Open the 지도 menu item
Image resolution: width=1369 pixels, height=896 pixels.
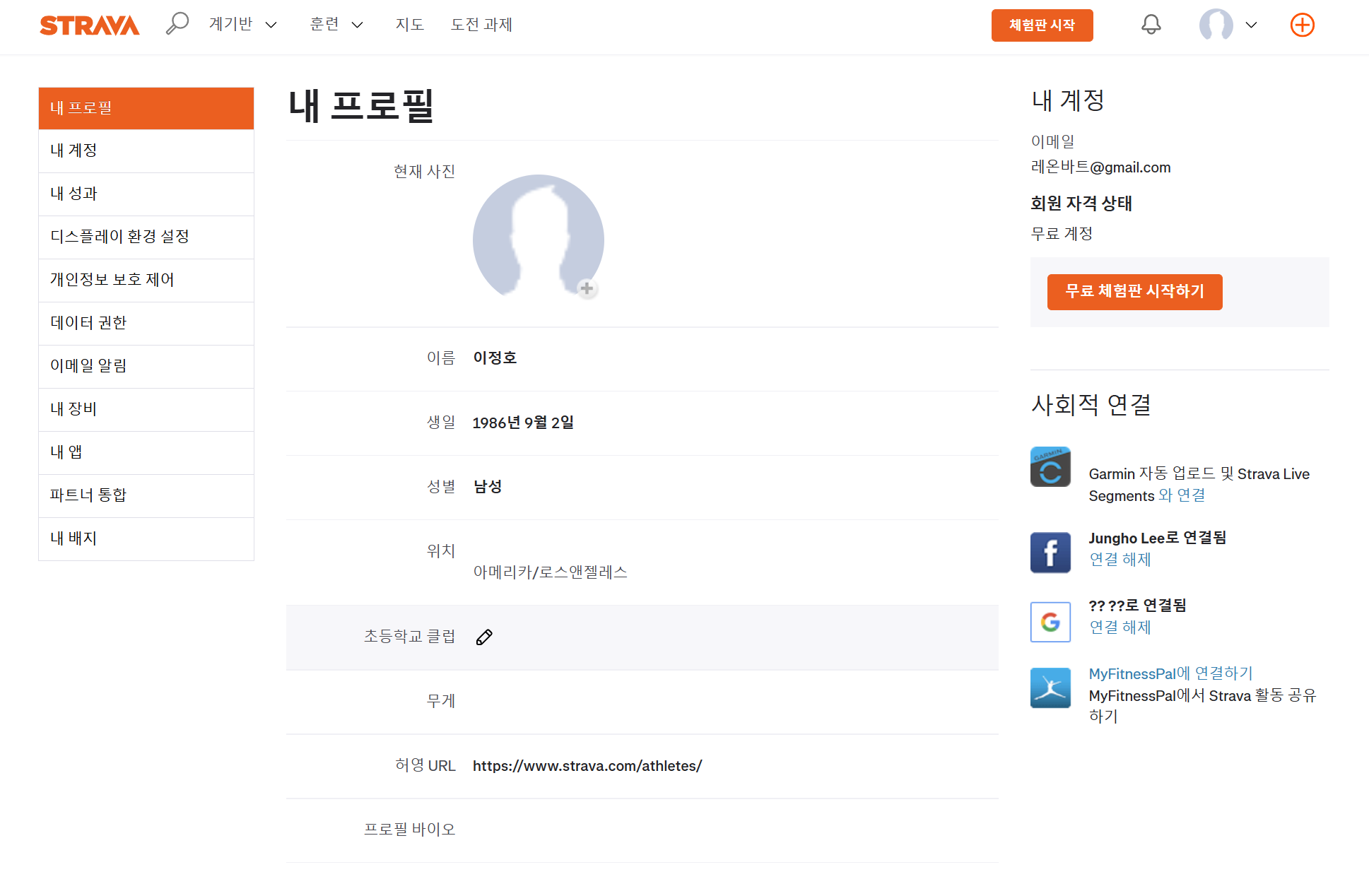409,25
